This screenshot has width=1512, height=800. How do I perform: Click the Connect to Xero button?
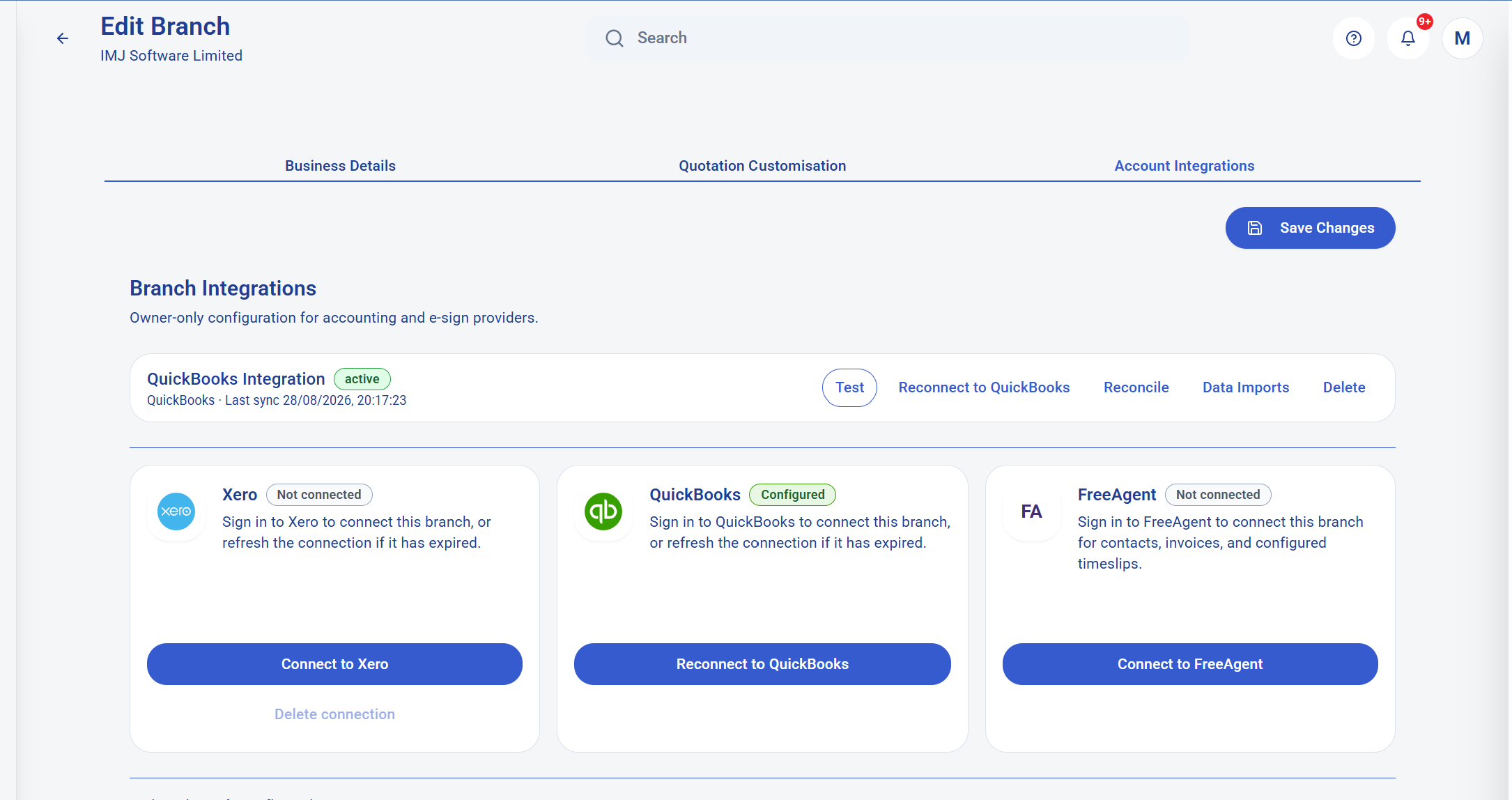coord(334,664)
